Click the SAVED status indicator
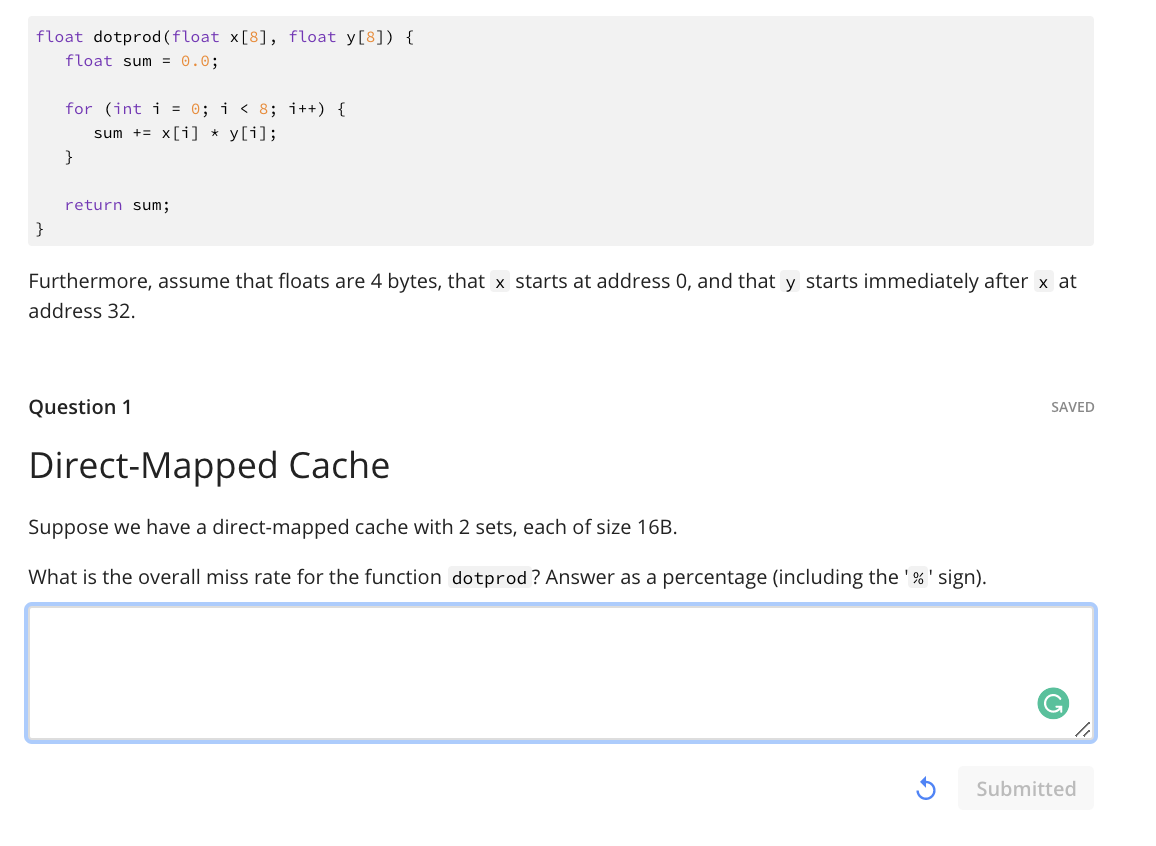Image resolution: width=1156 pixels, height=846 pixels. pyautogui.click(x=1072, y=407)
